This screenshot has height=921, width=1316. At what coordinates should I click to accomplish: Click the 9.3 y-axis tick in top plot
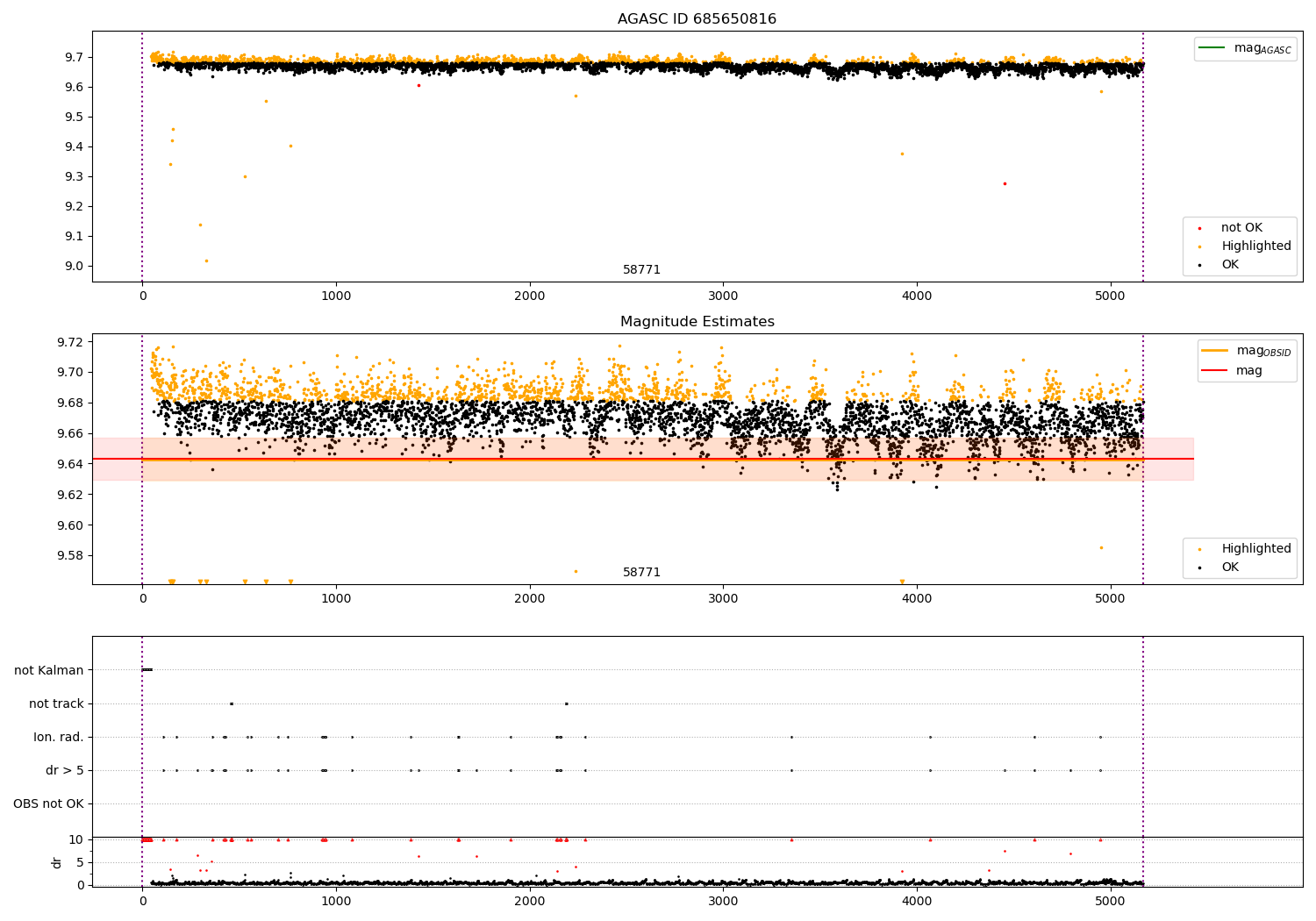pyautogui.click(x=74, y=177)
